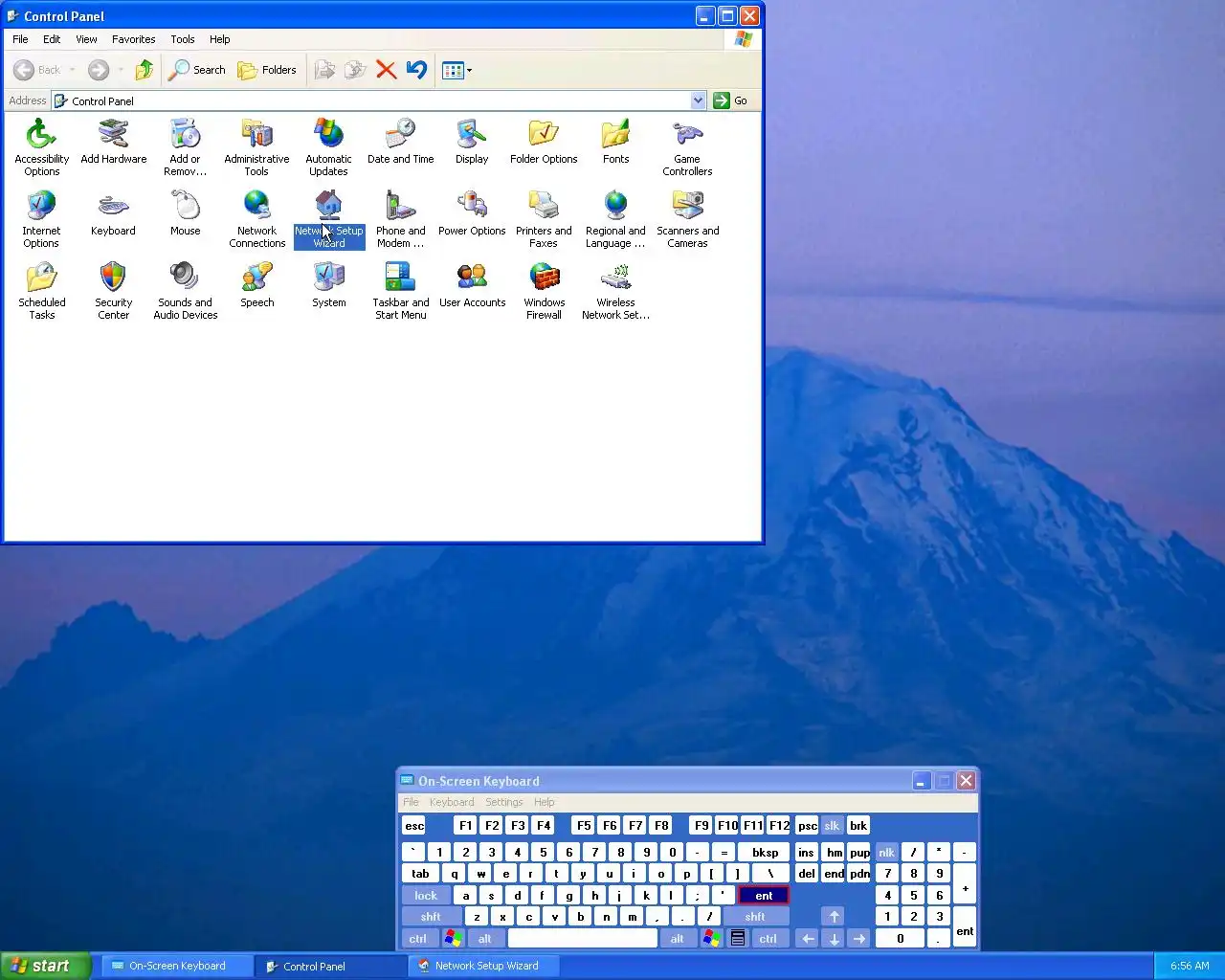Toggle left ctrl key on On-Screen Keyboard
Viewport: 1225px width, 980px height.
click(418, 939)
